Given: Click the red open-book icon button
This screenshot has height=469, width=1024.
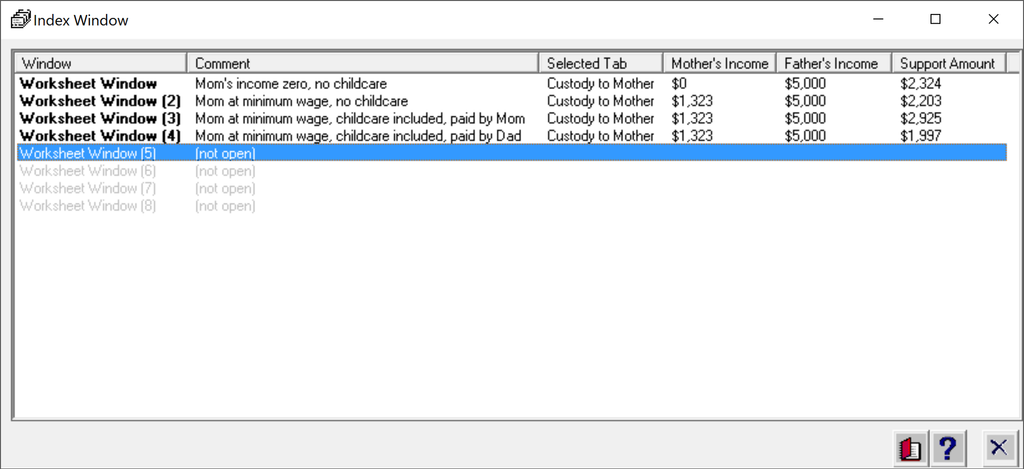Looking at the screenshot, I should pyautogui.click(x=910, y=448).
